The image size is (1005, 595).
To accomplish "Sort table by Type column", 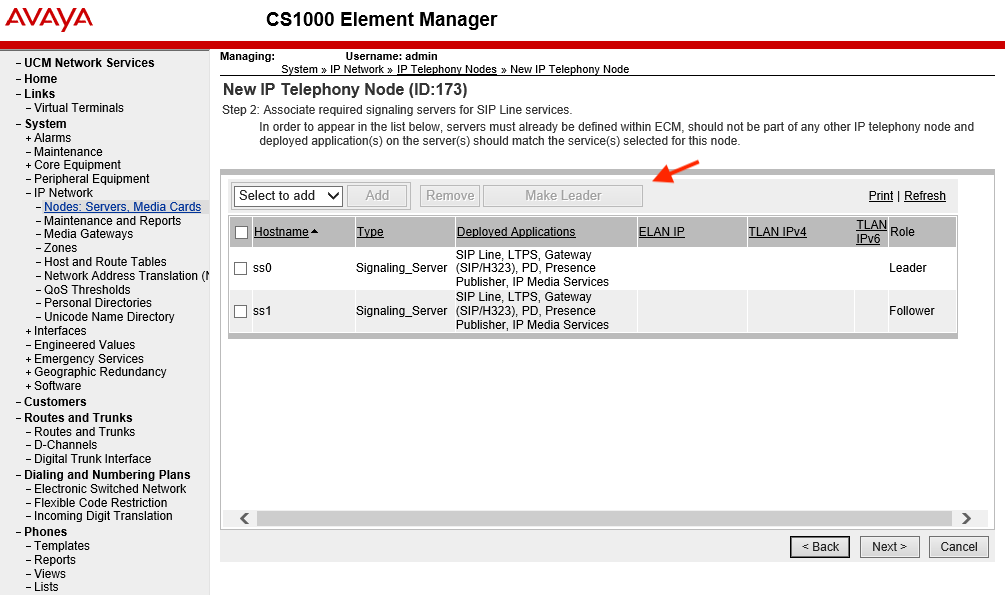I will (370, 231).
